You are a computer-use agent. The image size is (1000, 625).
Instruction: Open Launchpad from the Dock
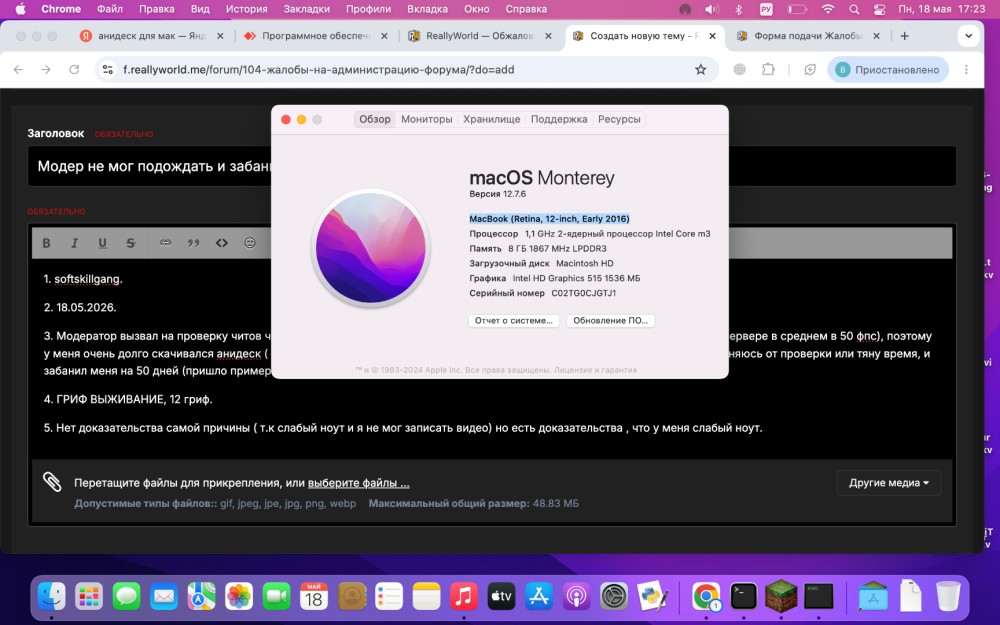click(89, 596)
